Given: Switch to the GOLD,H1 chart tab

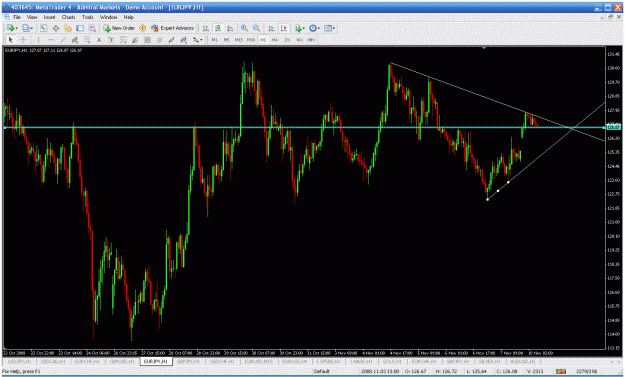Looking at the screenshot, I should [x=392, y=361].
